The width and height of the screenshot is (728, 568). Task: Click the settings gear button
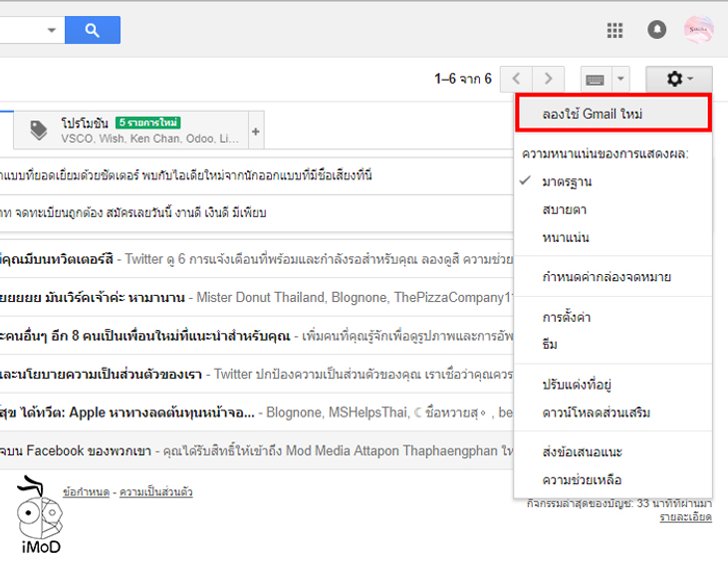(x=679, y=79)
